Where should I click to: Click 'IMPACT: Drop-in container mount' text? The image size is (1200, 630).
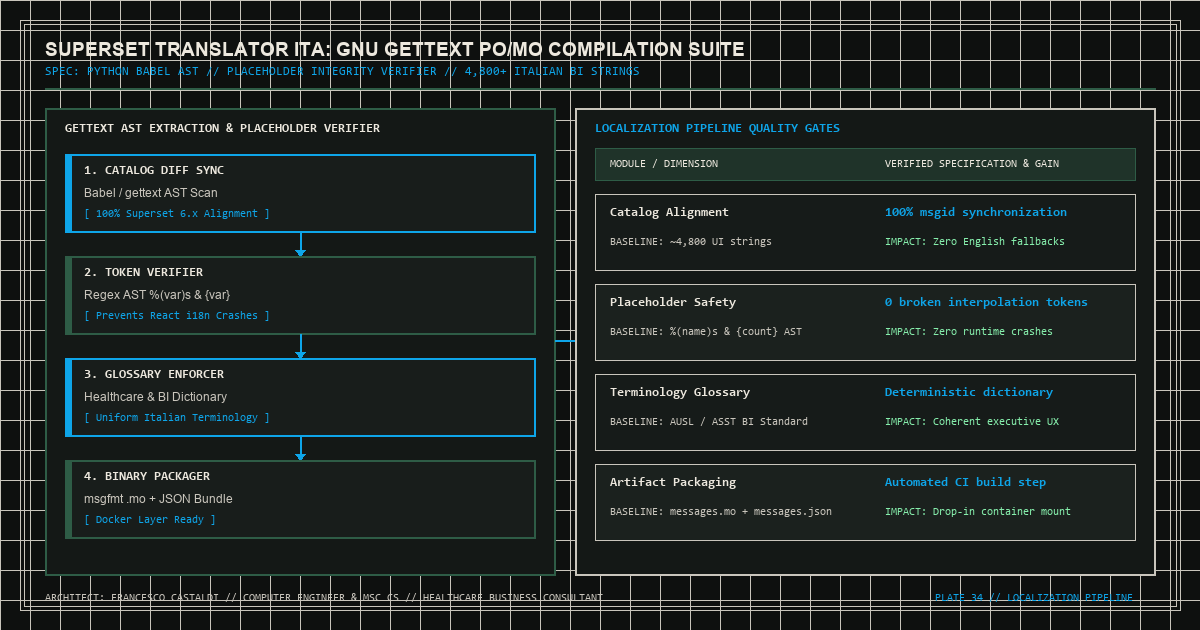tap(978, 512)
